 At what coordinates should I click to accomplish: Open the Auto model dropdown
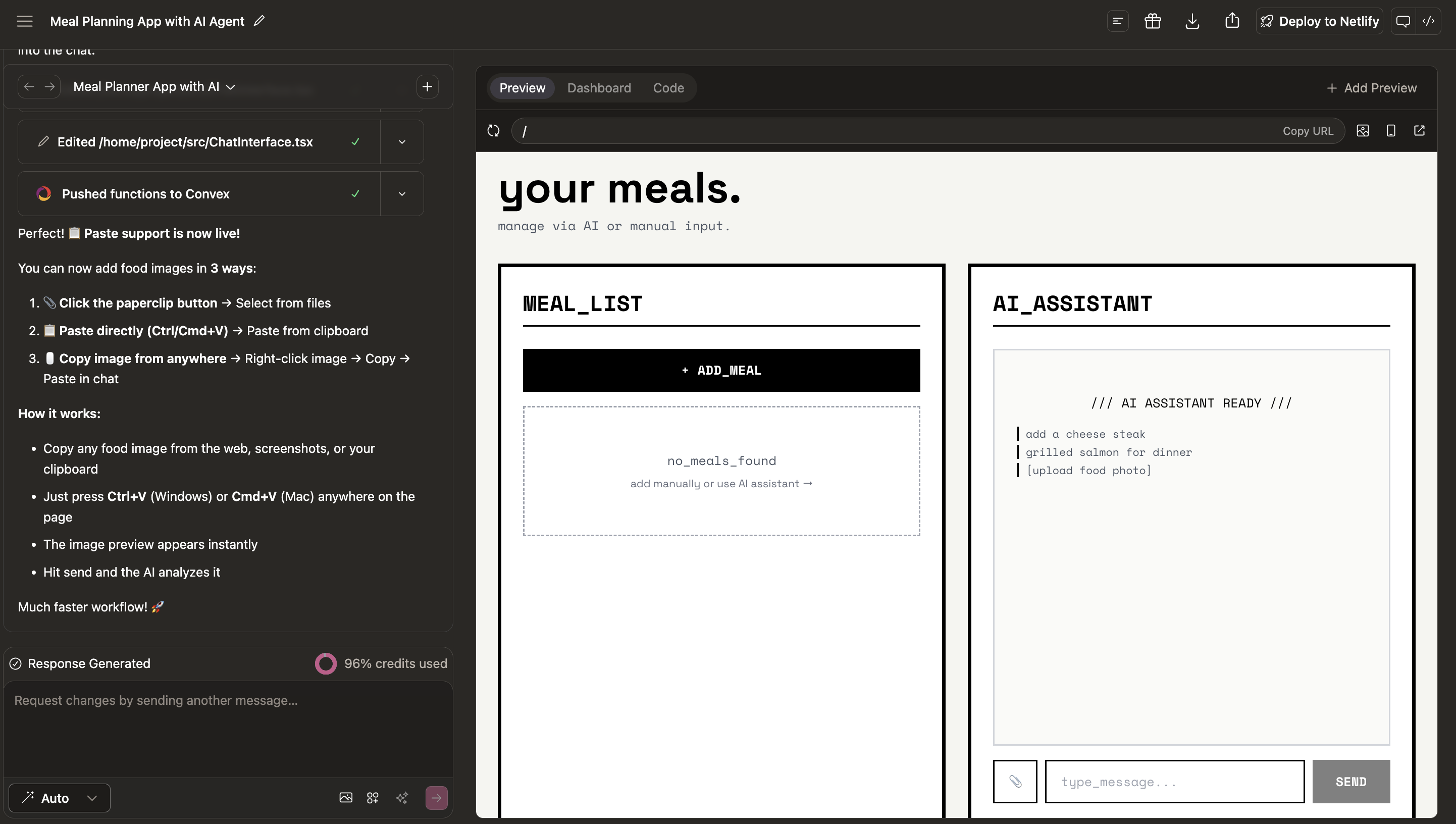pyautogui.click(x=60, y=798)
